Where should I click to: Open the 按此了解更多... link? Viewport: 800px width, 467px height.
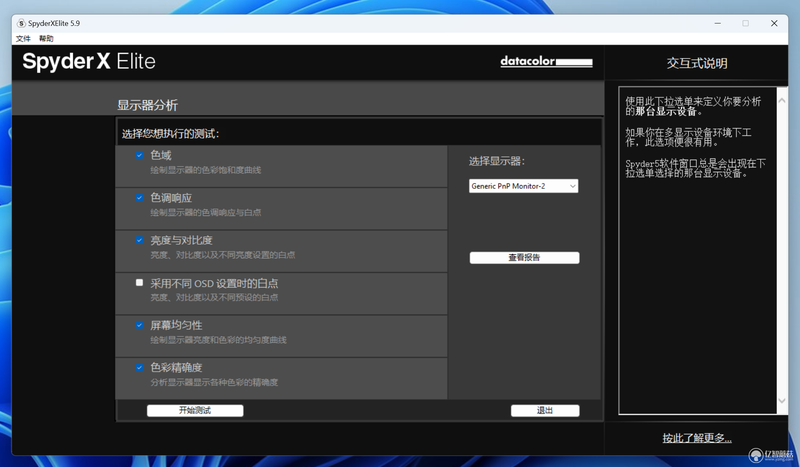tap(697, 438)
